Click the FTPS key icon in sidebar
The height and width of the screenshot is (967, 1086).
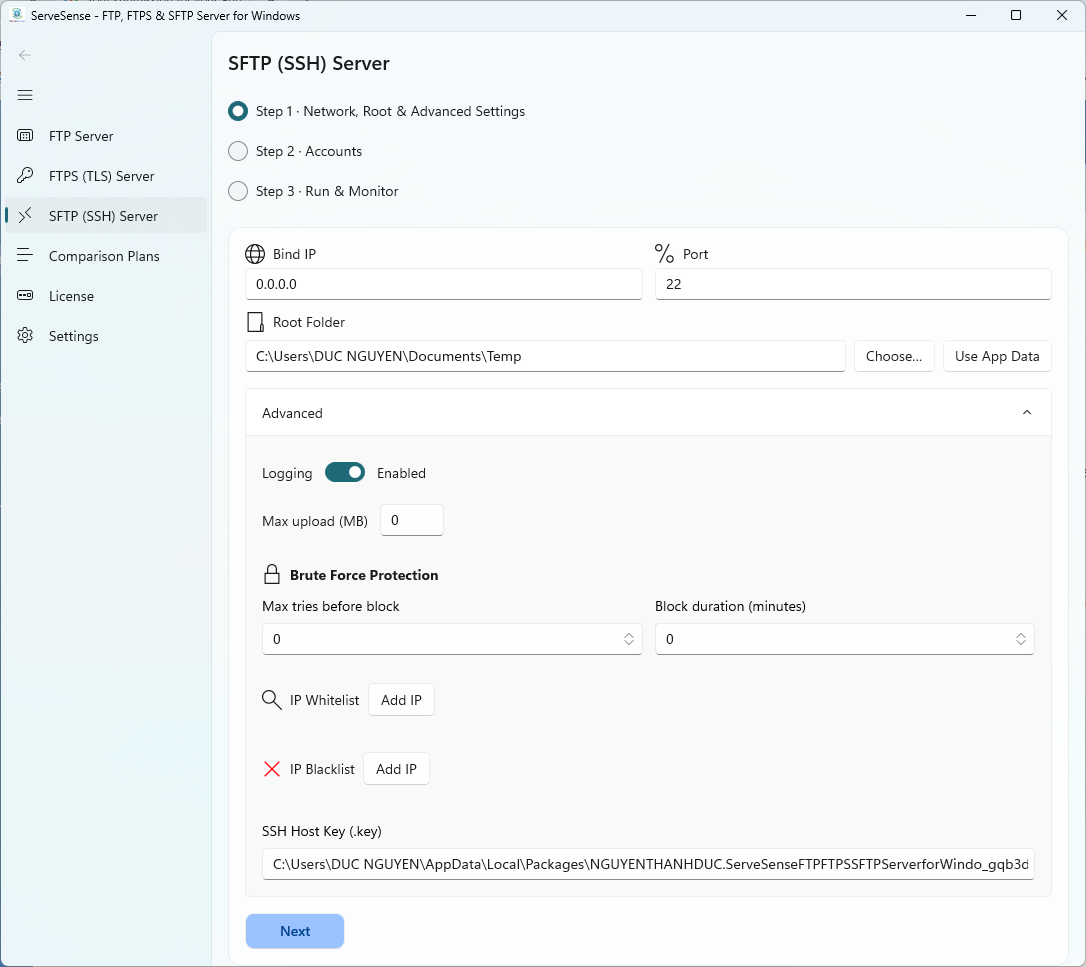point(25,176)
